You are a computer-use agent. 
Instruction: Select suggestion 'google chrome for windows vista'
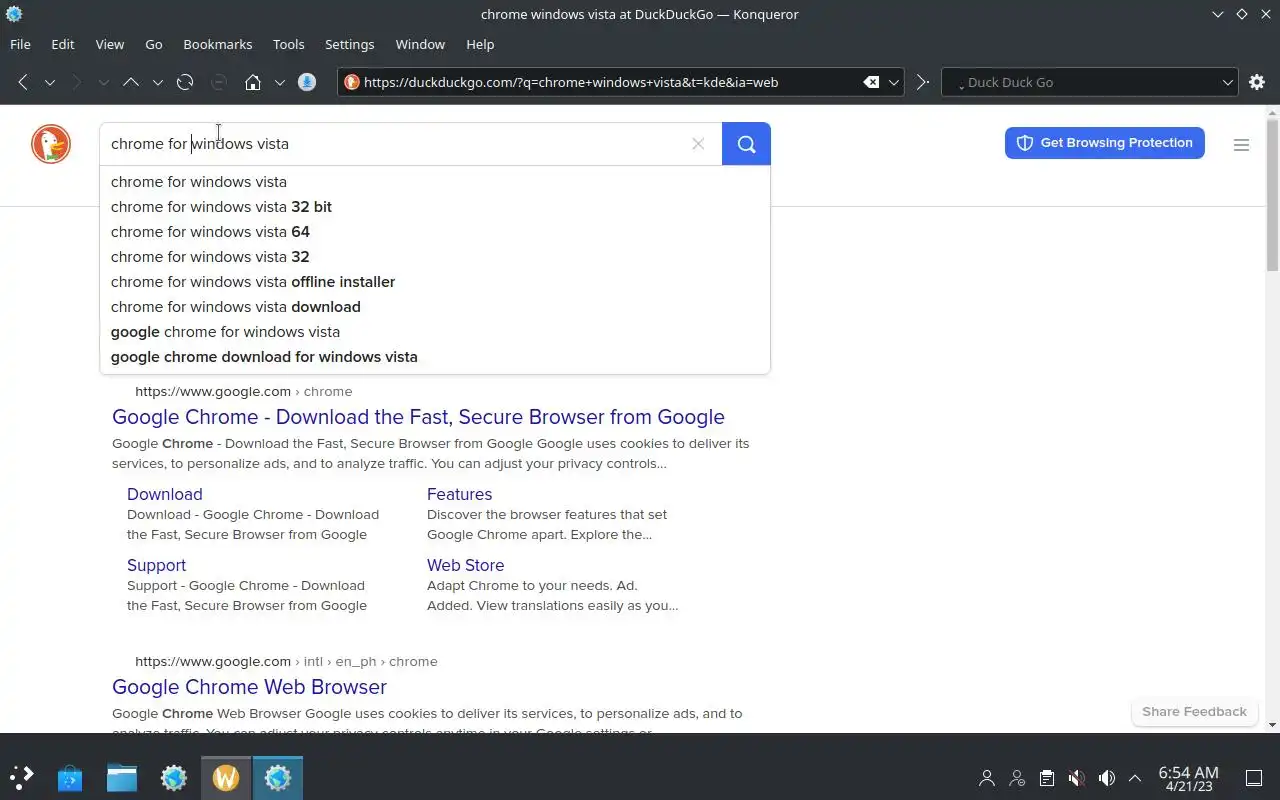tap(435, 332)
